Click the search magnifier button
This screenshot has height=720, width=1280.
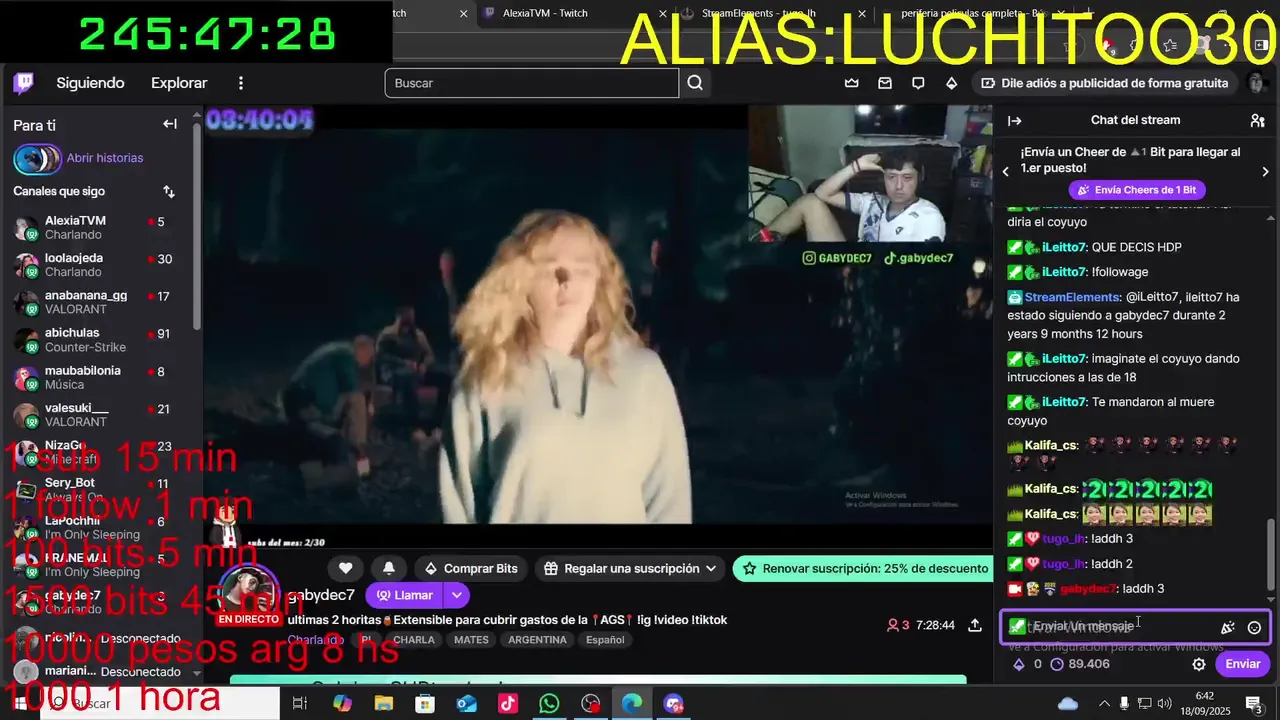(695, 83)
